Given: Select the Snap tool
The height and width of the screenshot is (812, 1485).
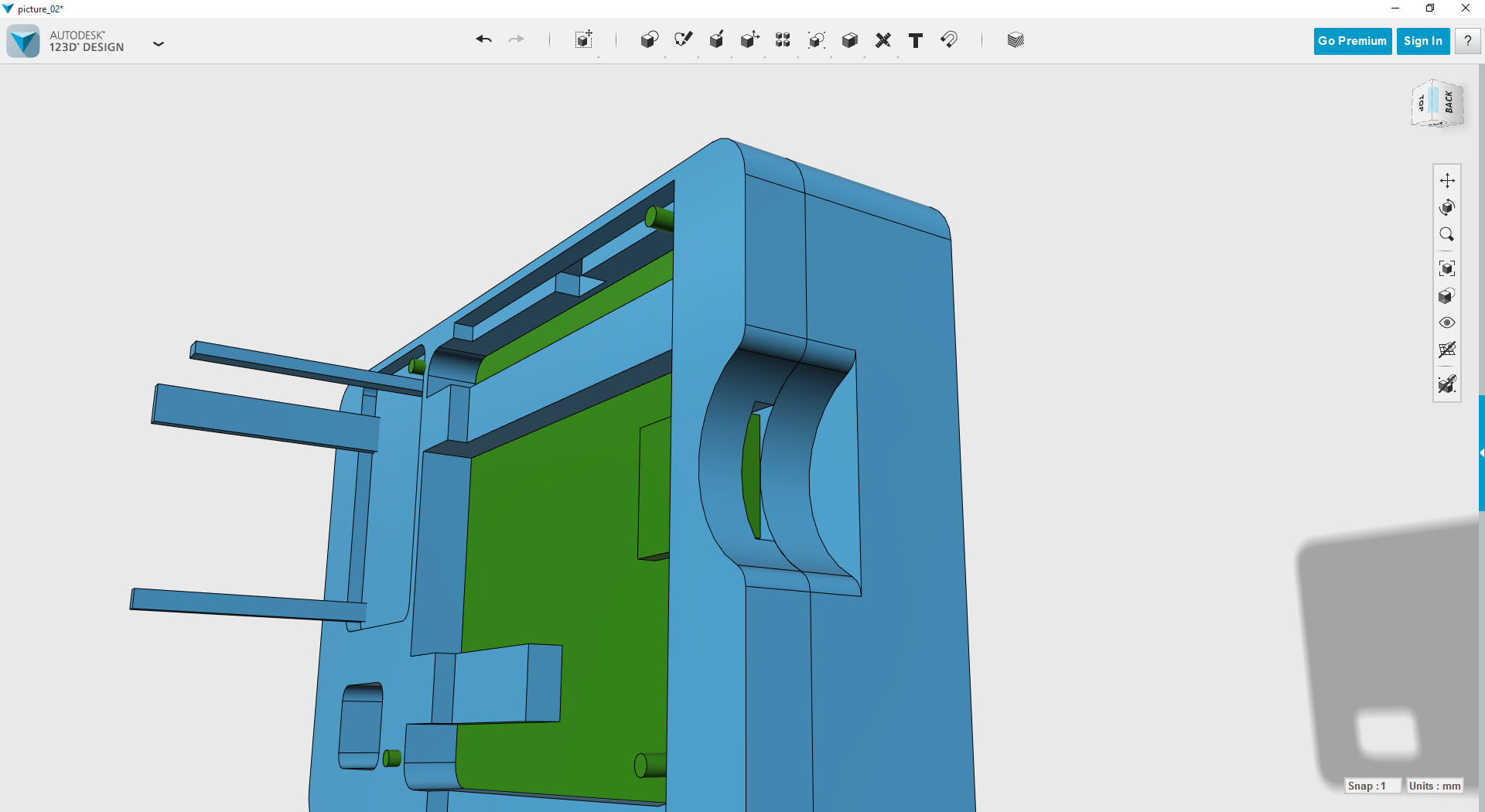Looking at the screenshot, I should (x=950, y=39).
